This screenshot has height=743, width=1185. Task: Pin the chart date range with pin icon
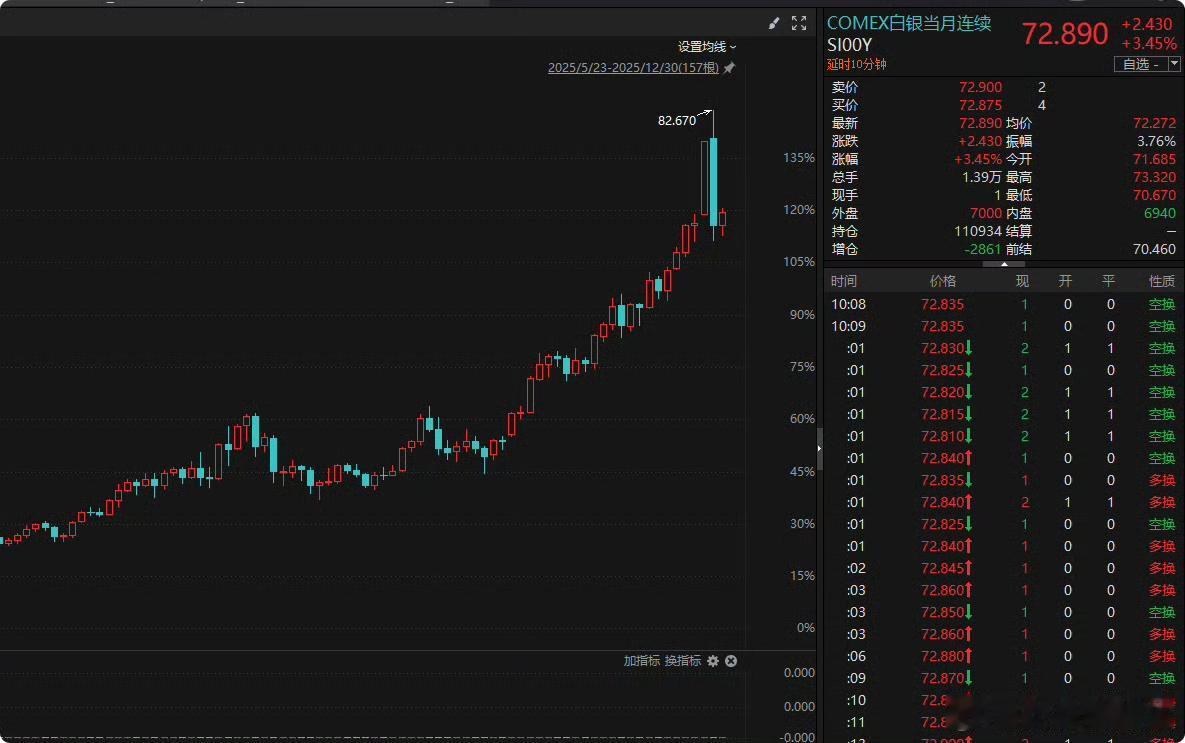[729, 68]
